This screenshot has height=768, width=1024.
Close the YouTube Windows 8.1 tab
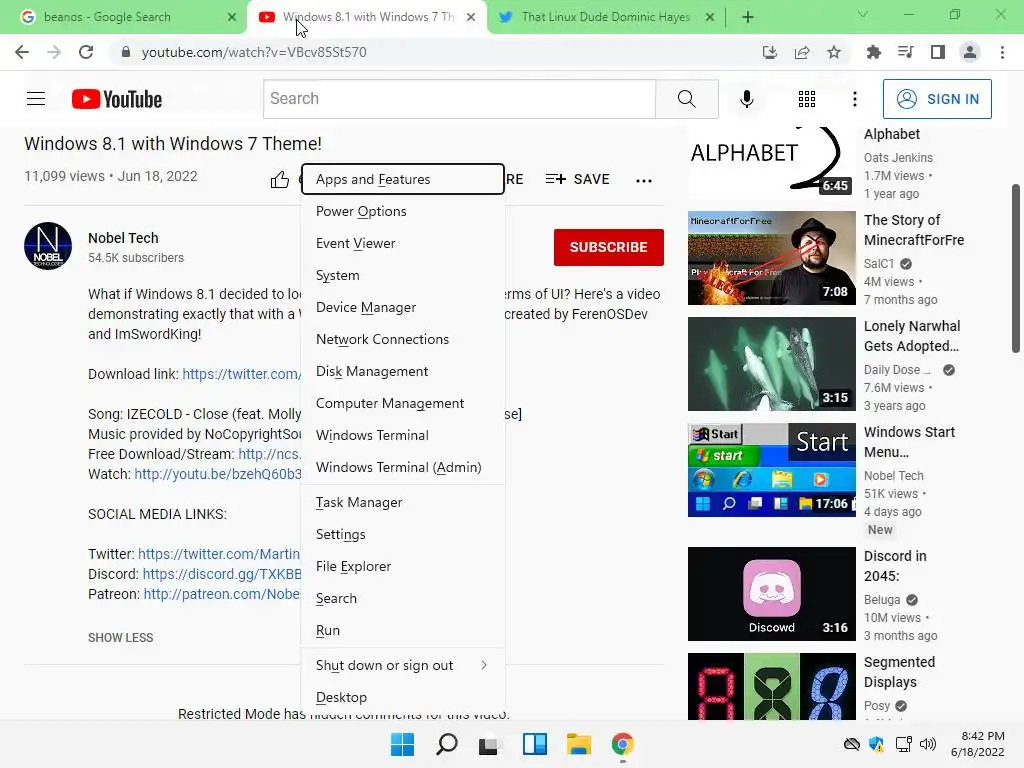pyautogui.click(x=471, y=17)
